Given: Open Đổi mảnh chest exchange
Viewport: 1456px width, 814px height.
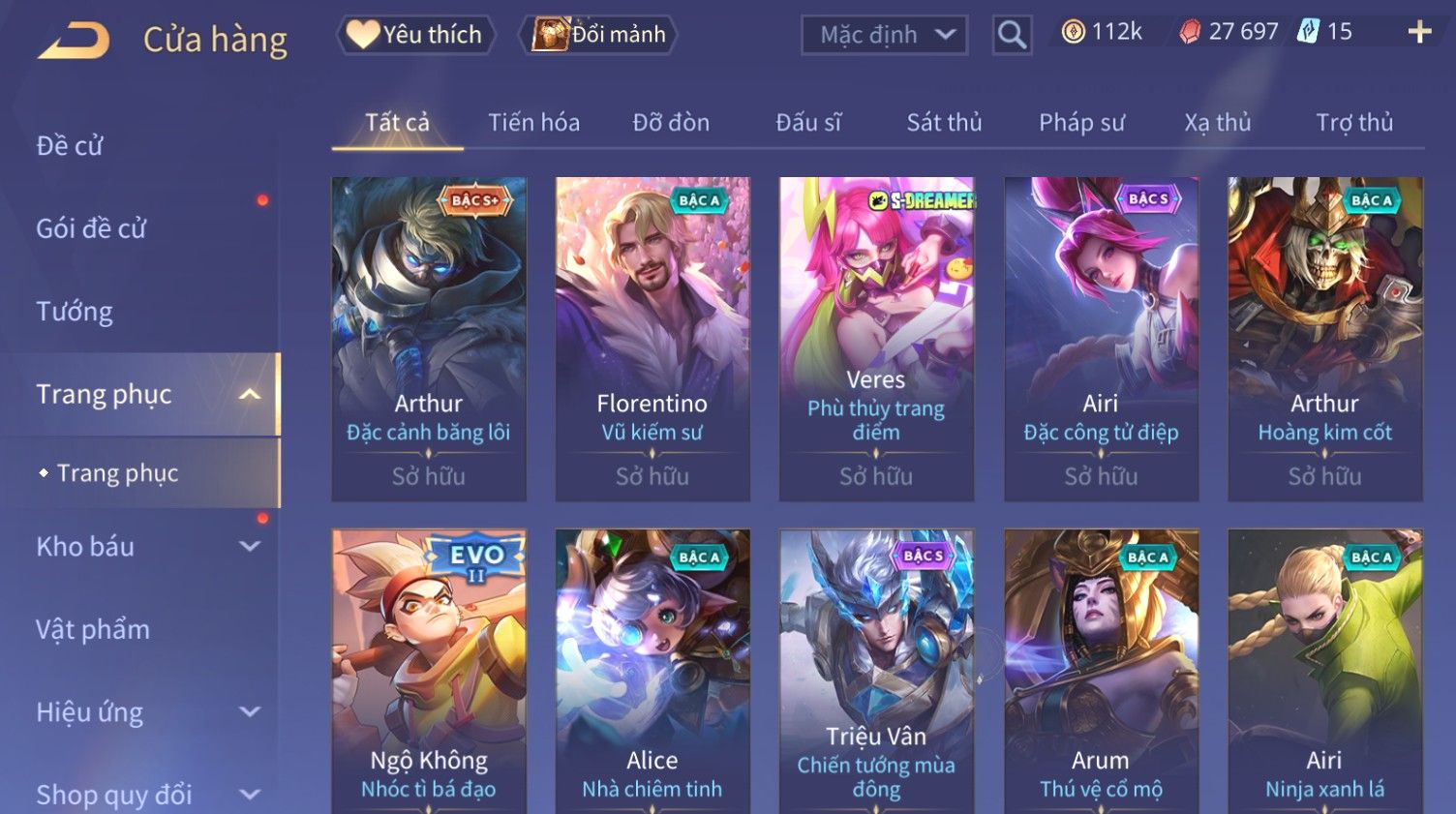Looking at the screenshot, I should click(598, 34).
